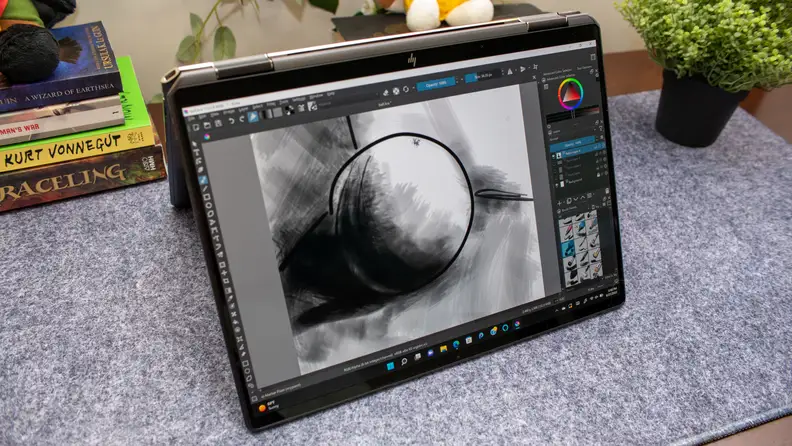Open the fill pattern chooser in the toolbar
The image size is (792, 446).
pos(278,113)
